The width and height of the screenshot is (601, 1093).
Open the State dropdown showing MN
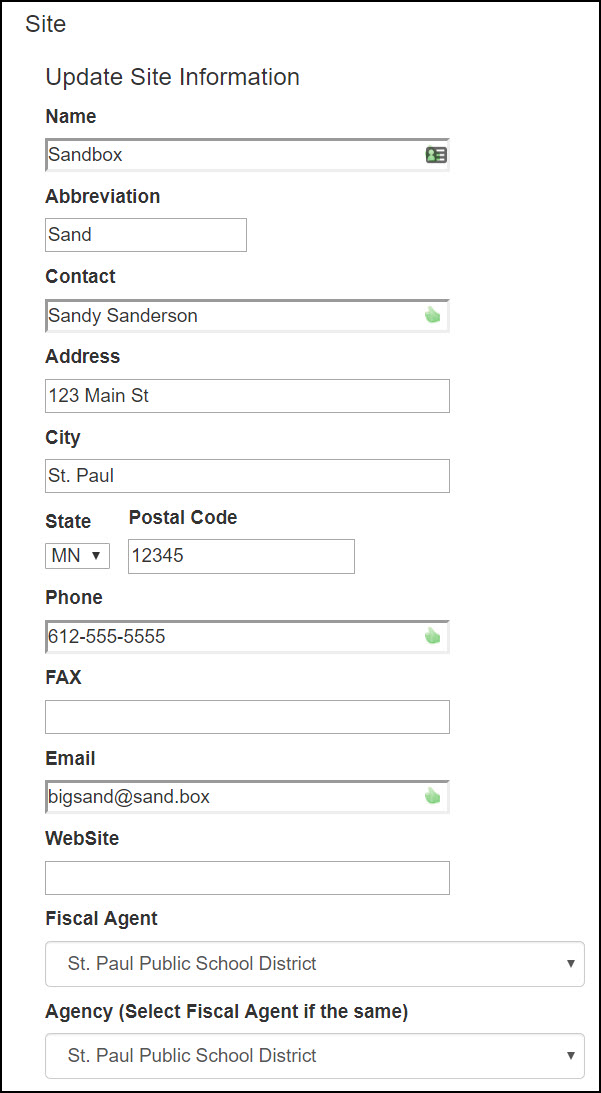(77, 555)
